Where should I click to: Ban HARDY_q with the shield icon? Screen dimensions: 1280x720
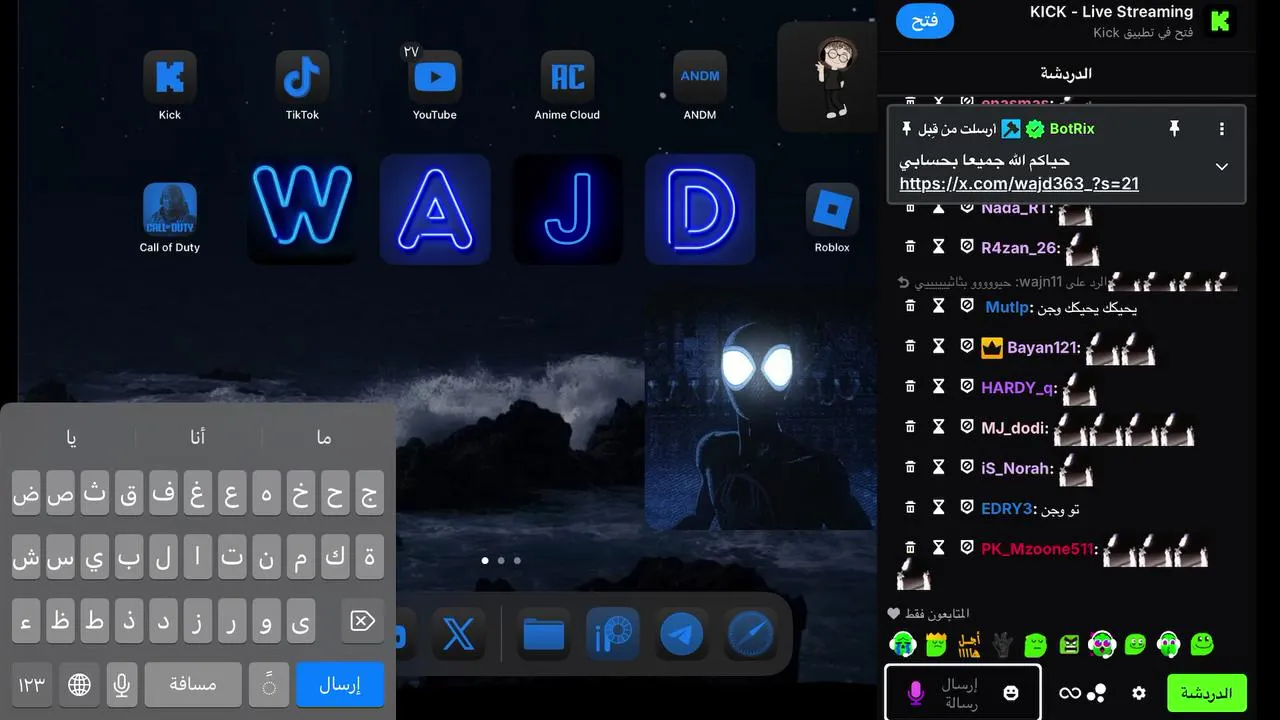(966, 386)
